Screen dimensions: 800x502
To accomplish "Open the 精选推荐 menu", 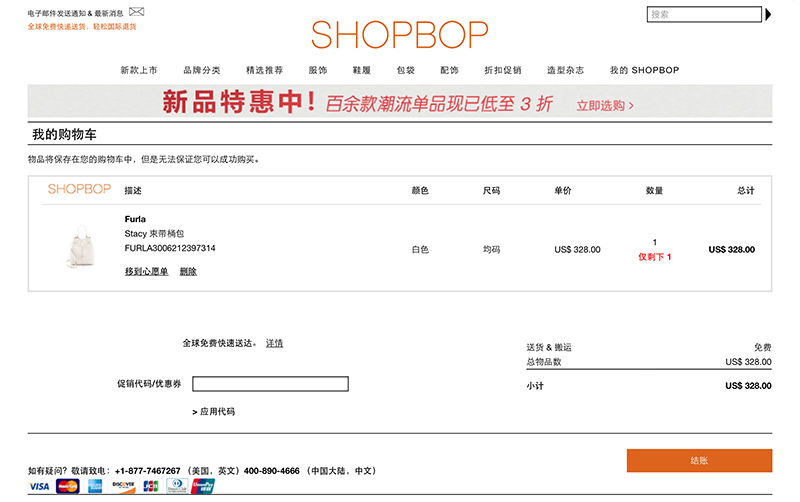I will pyautogui.click(x=264, y=70).
